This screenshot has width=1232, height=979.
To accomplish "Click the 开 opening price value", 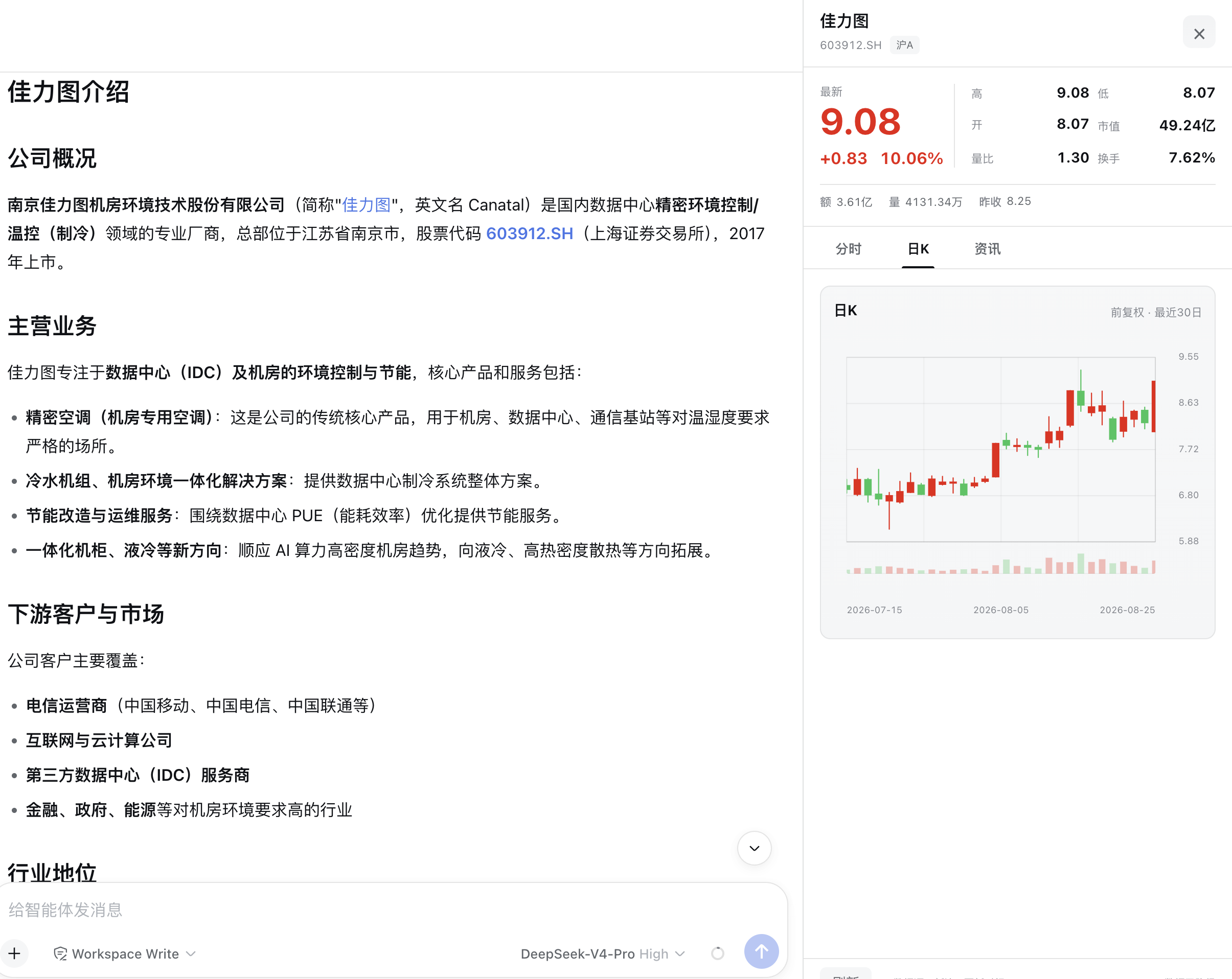I will 1073,124.
